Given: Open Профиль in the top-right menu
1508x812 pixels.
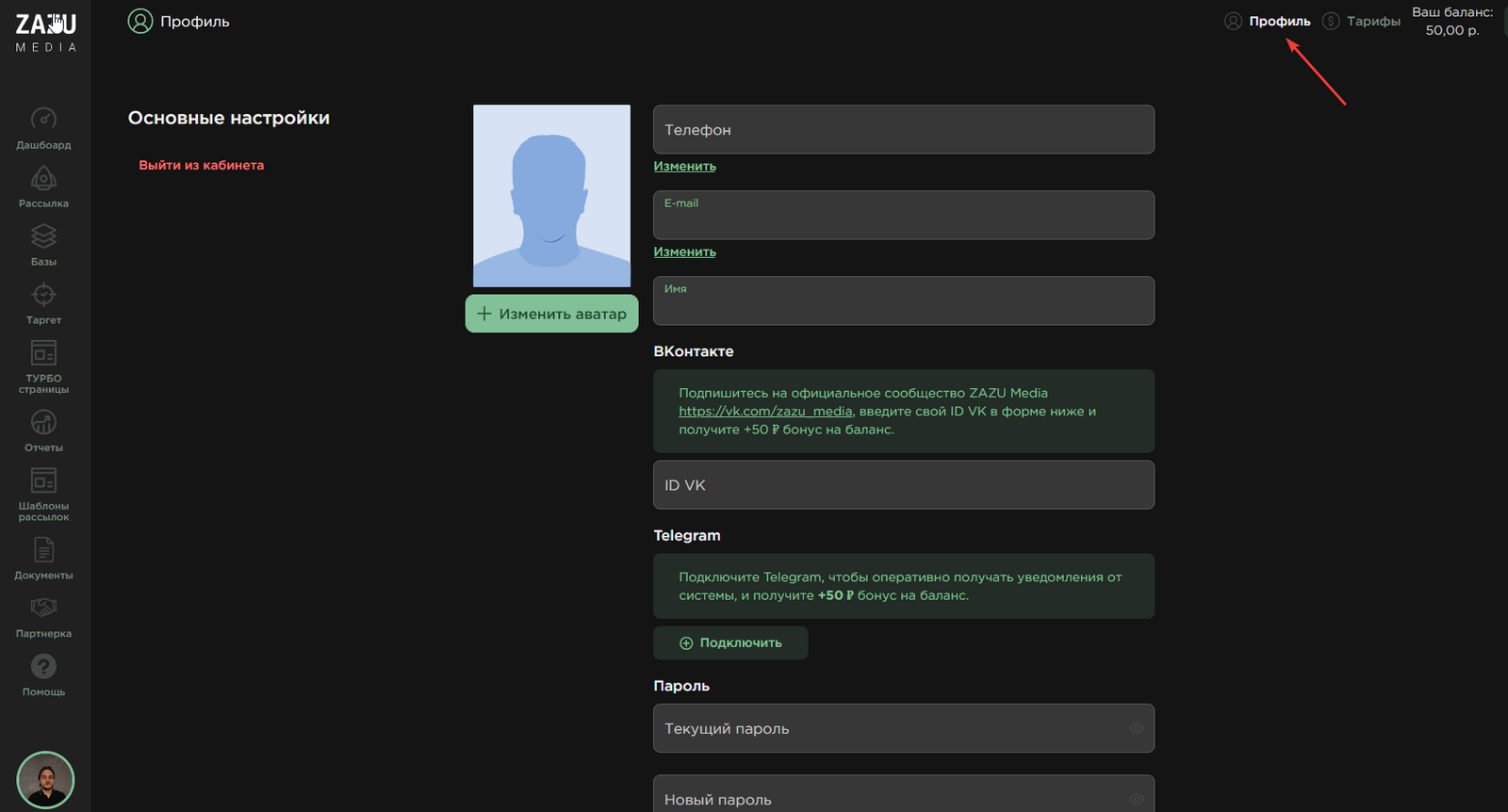Looking at the screenshot, I should pos(1279,21).
